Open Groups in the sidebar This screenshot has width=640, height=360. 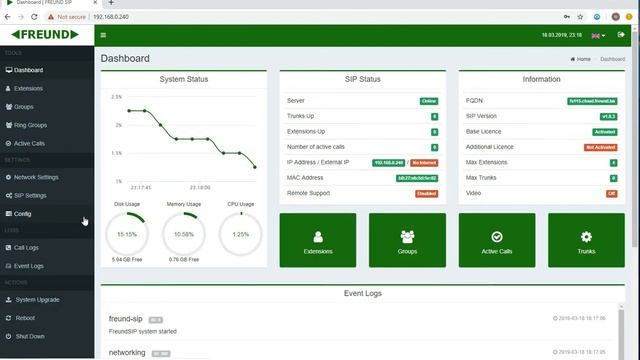point(47,107)
